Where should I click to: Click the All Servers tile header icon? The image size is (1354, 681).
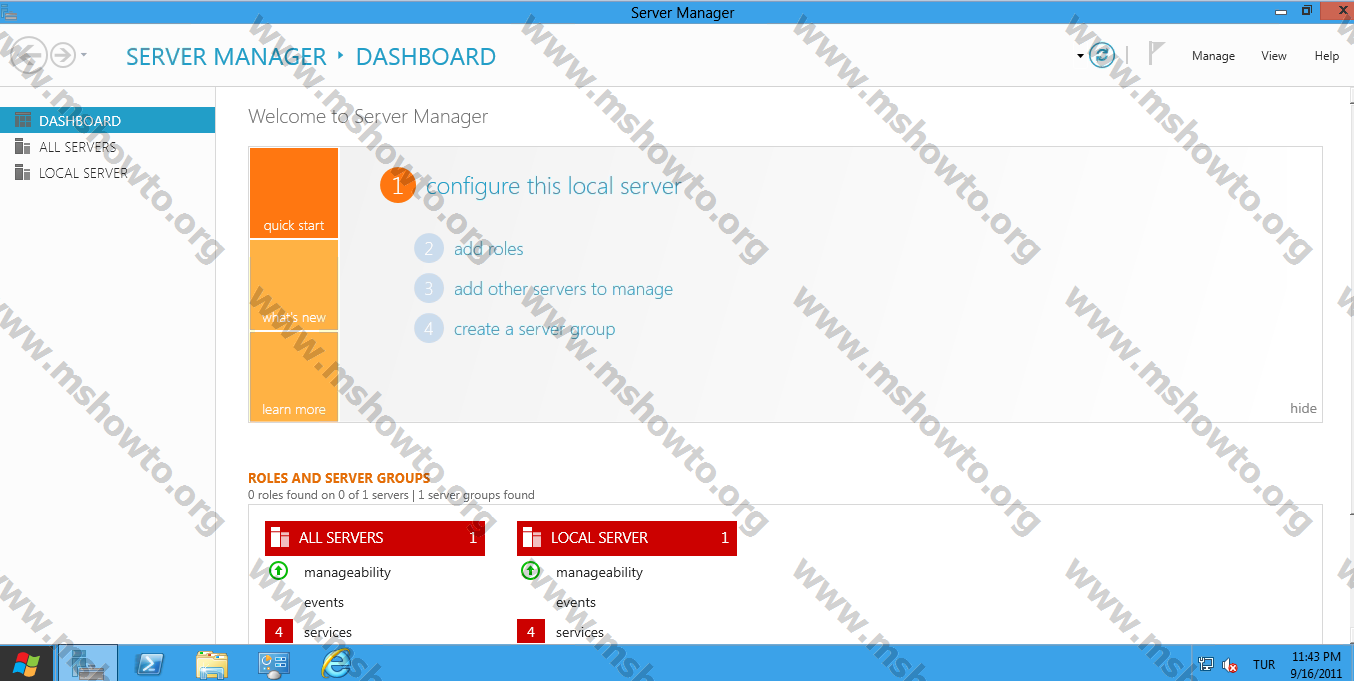(x=280, y=538)
